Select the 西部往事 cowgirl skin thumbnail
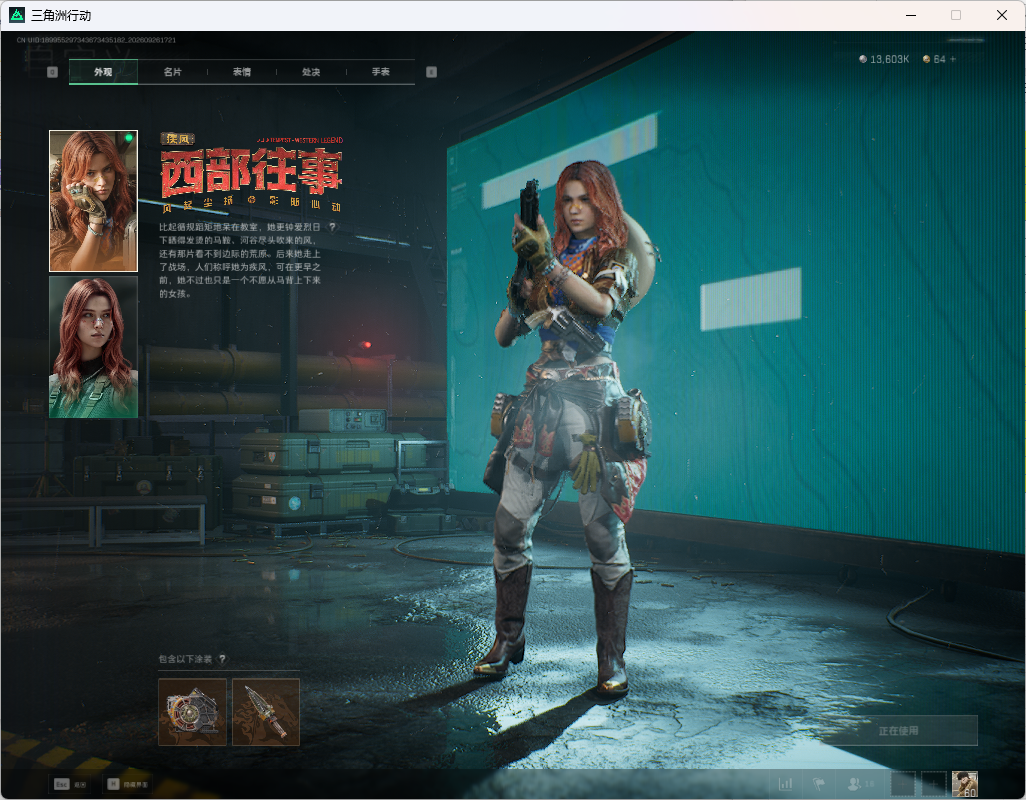 pyautogui.click(x=94, y=201)
